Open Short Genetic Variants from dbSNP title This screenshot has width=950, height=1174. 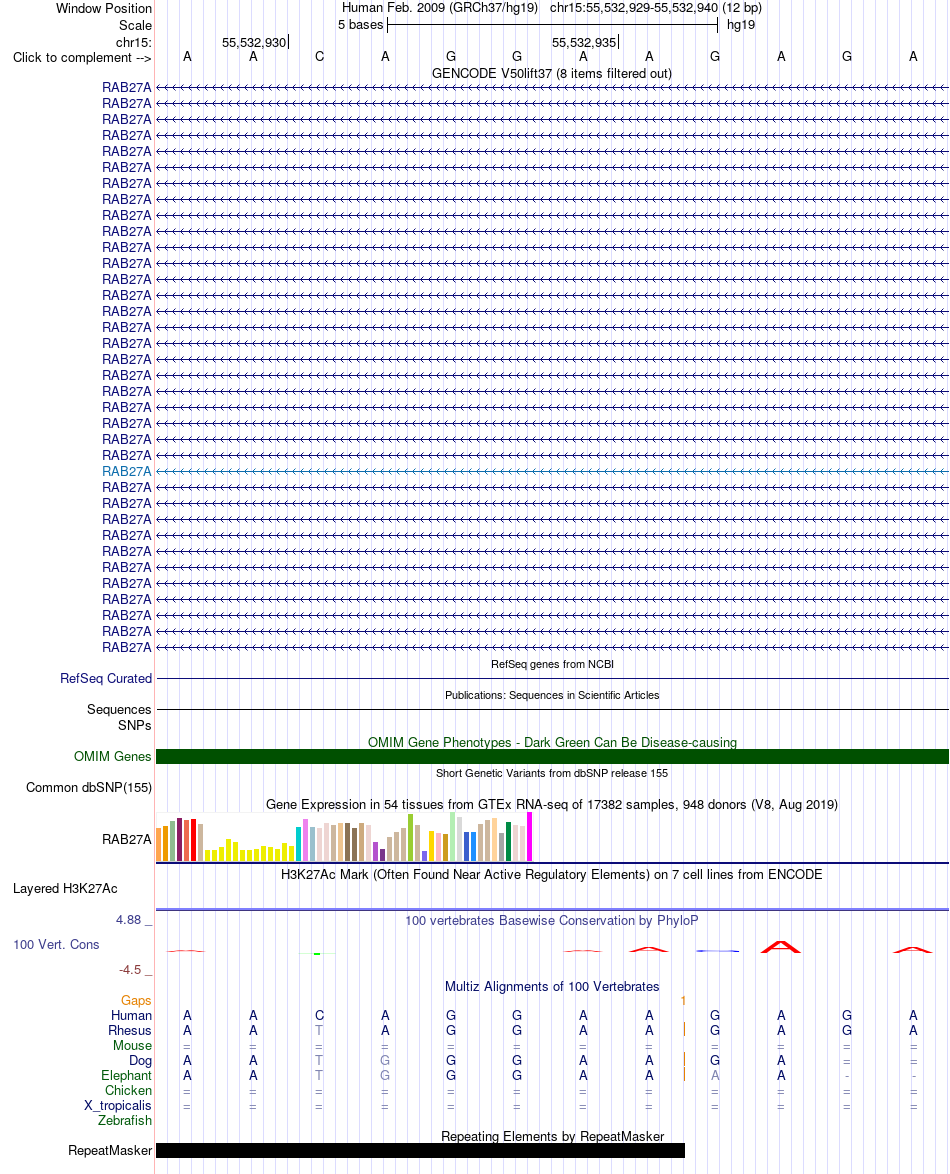click(x=552, y=773)
